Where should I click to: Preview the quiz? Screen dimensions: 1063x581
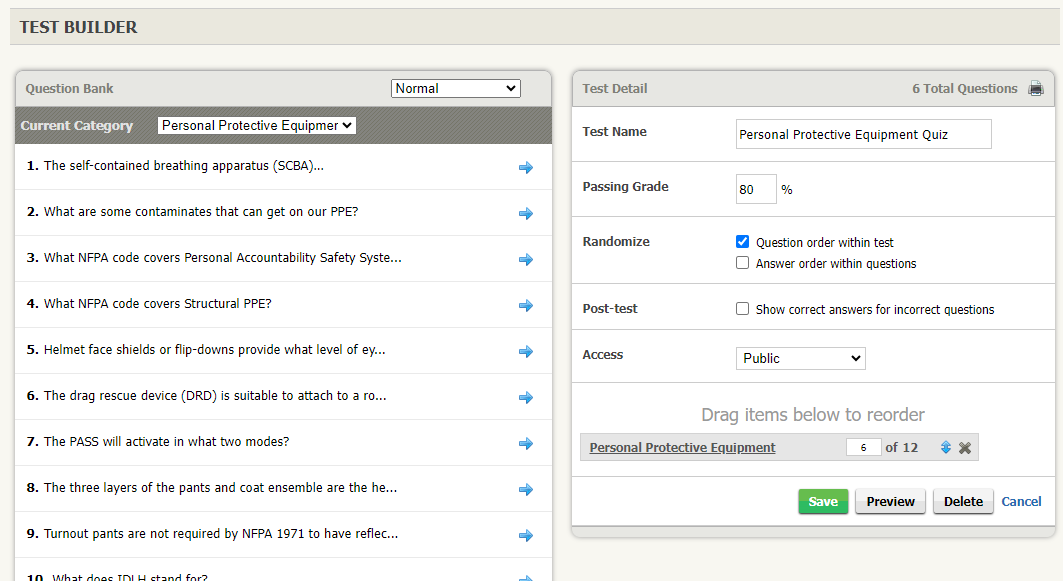(x=889, y=501)
